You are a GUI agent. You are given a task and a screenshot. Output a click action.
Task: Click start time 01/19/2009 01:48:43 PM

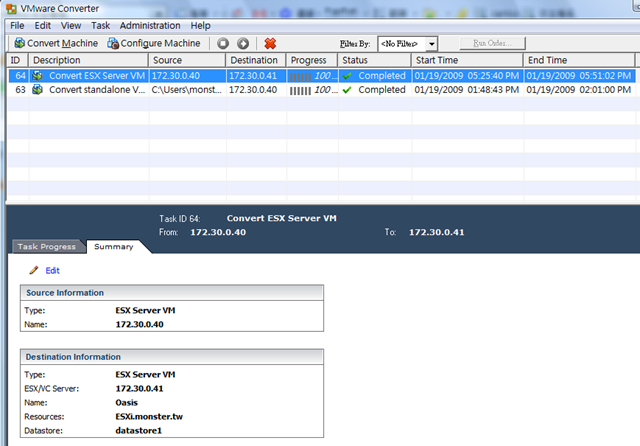(467, 90)
